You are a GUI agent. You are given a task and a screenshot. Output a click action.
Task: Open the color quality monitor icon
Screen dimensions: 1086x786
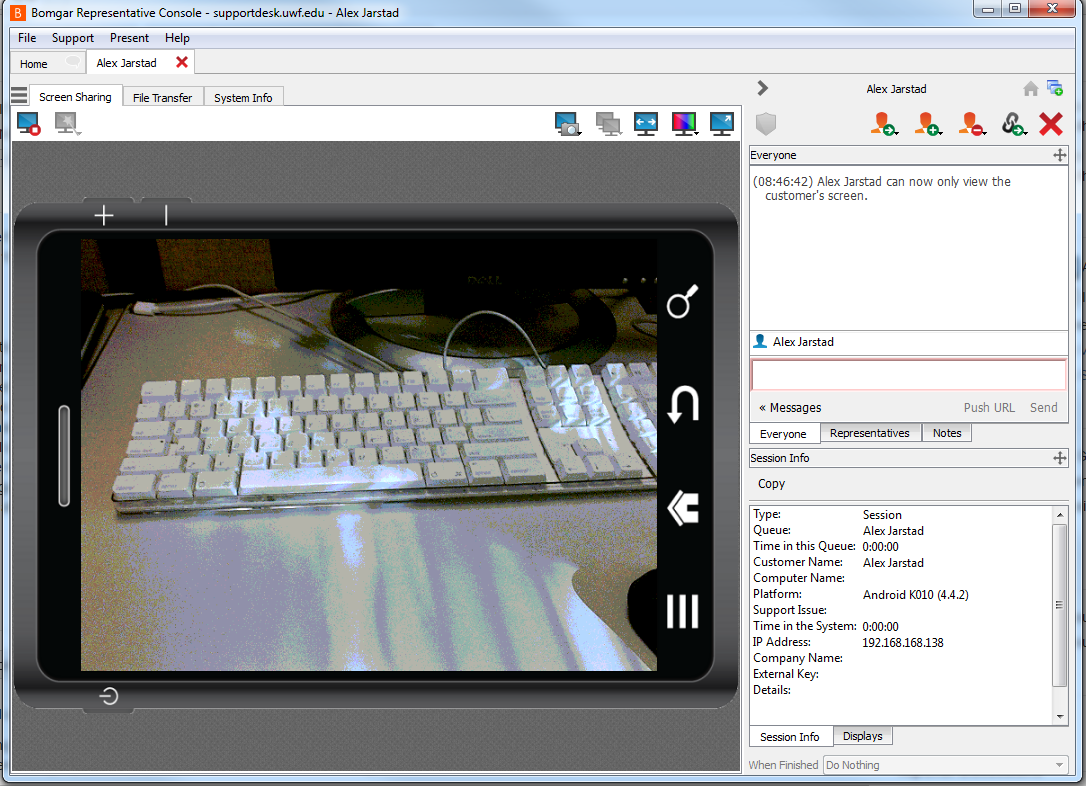pyautogui.click(x=684, y=123)
